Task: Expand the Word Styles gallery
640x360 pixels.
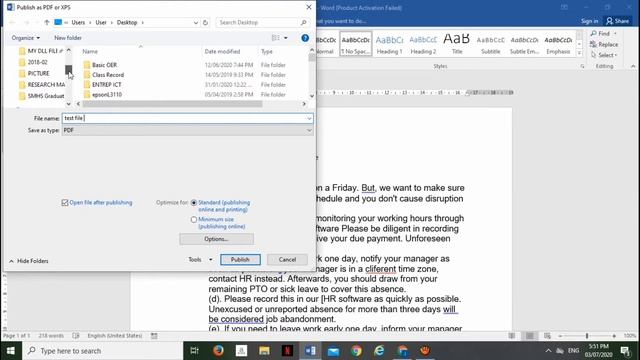Action: [579, 53]
